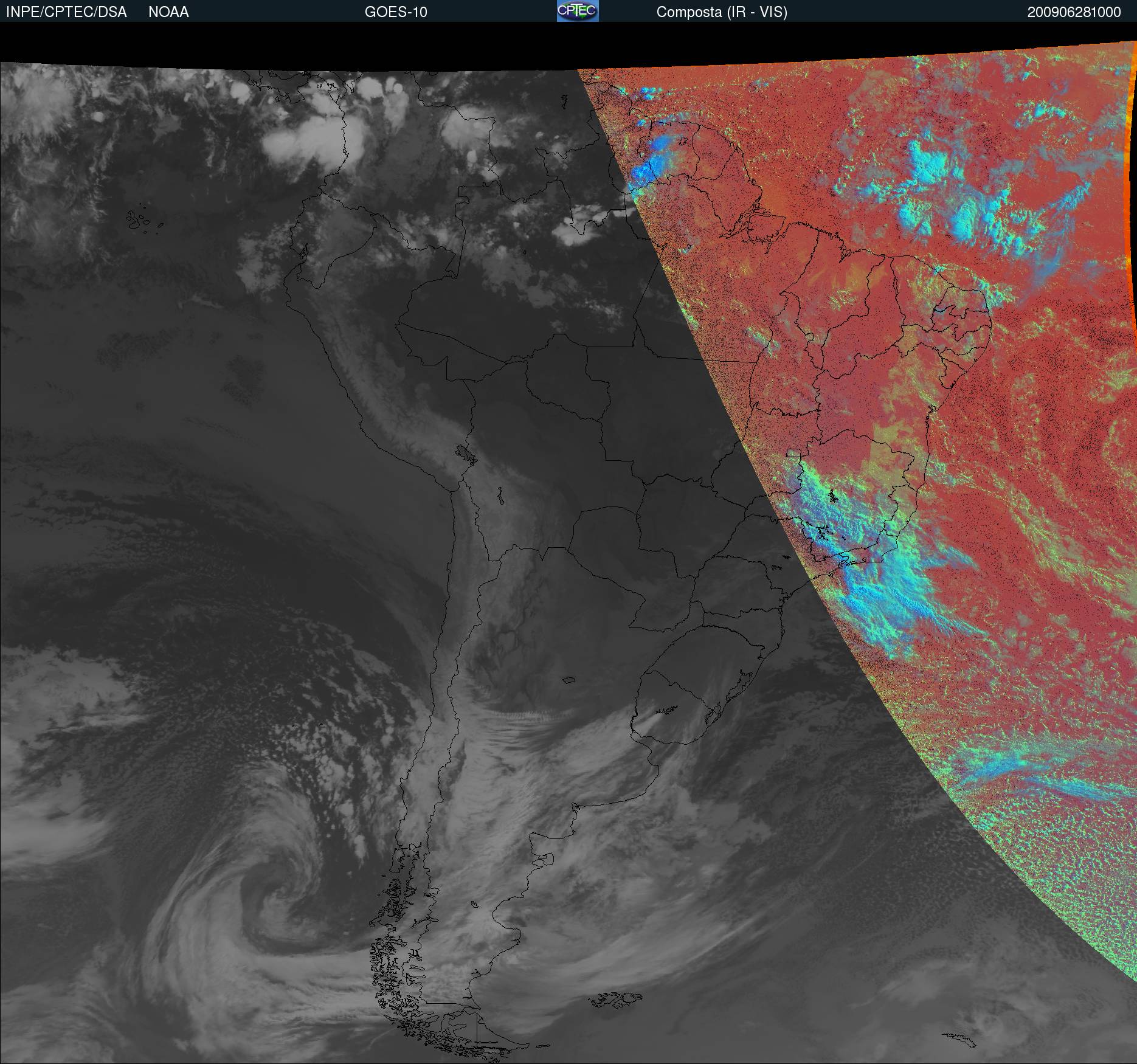Click the NOAA label in the header

[168, 12]
